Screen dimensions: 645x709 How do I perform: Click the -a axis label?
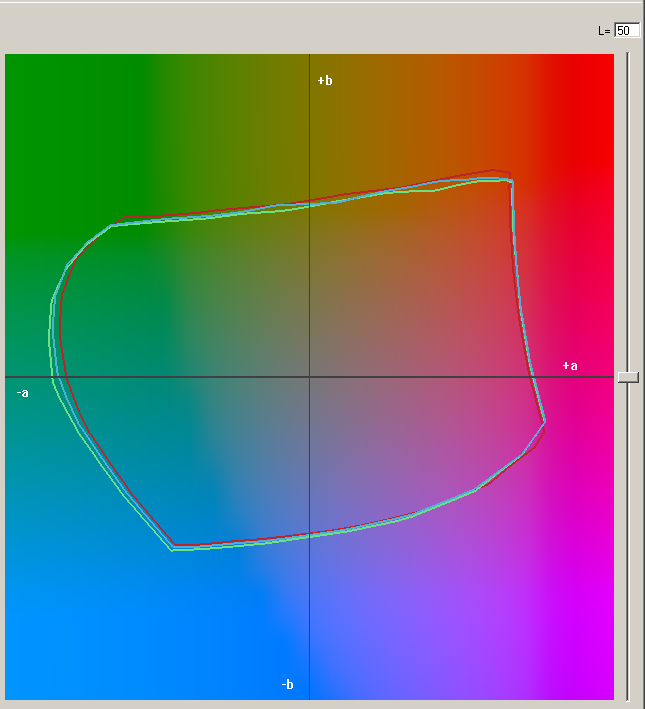click(x=23, y=392)
